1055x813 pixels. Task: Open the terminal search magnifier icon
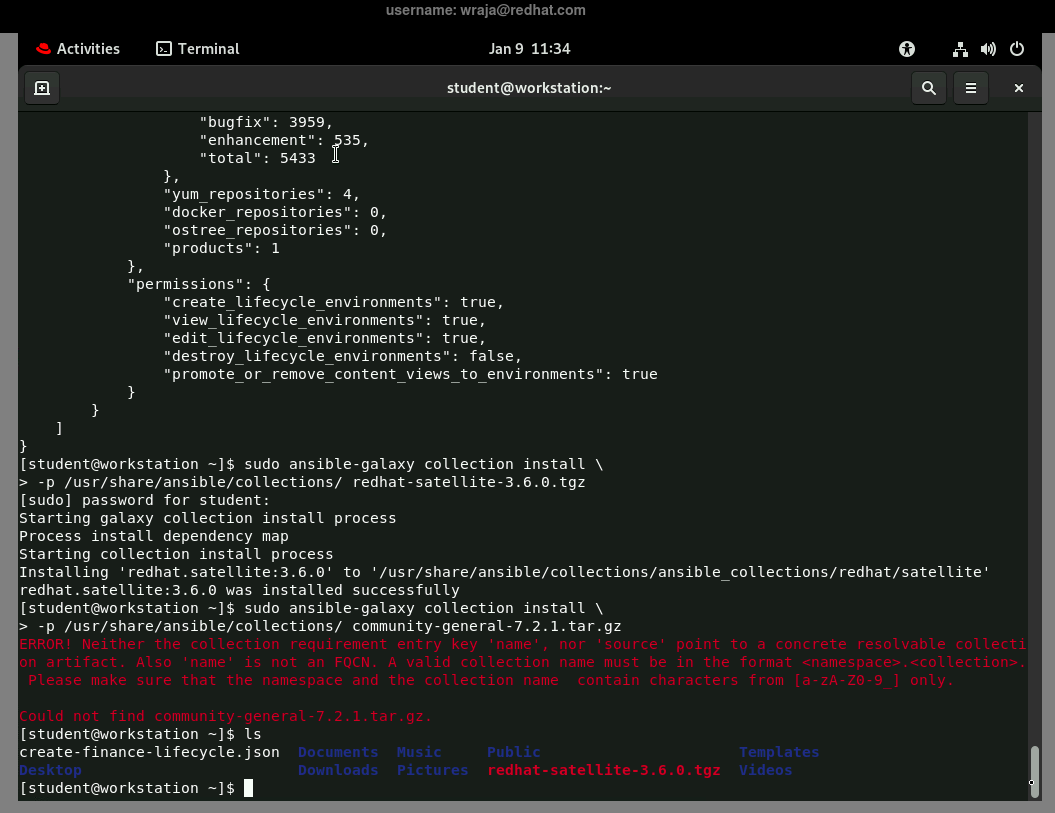pos(929,88)
